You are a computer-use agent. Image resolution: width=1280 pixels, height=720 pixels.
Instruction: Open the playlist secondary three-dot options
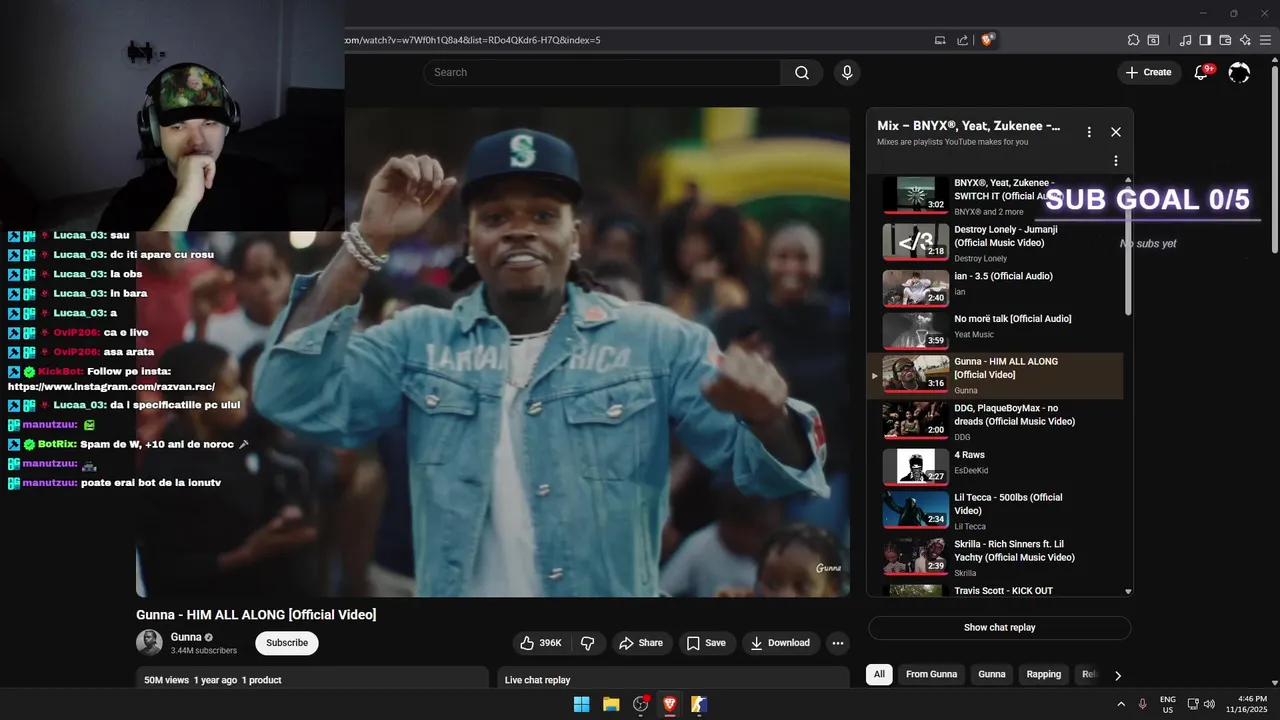coord(1116,161)
